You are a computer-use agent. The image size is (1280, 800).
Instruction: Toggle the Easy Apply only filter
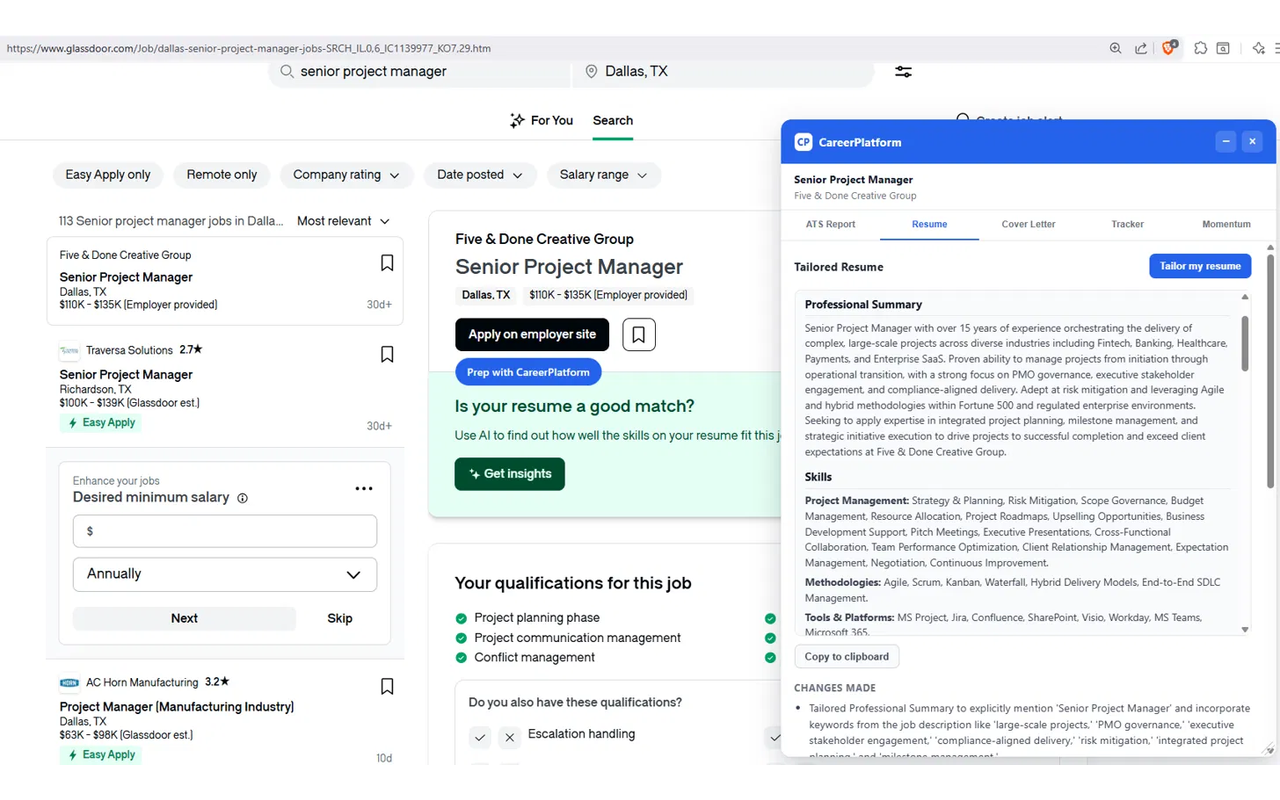coord(108,175)
